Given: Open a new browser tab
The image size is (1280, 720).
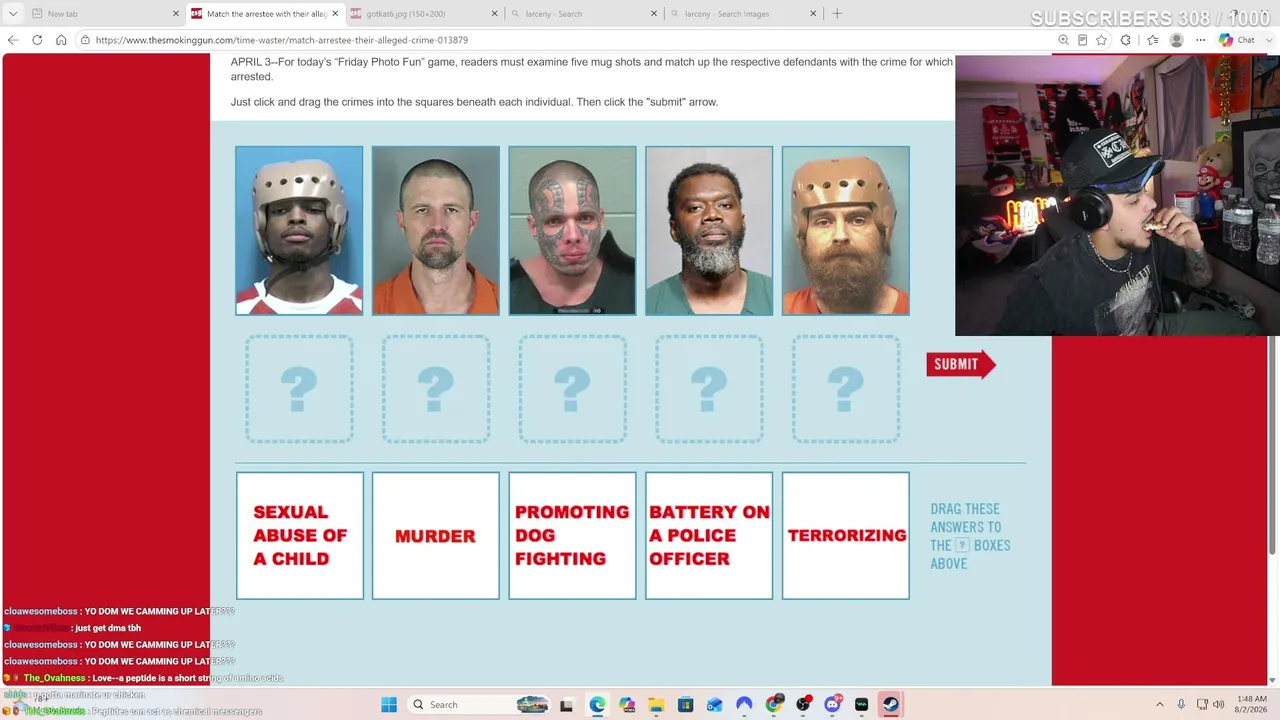Looking at the screenshot, I should (x=837, y=14).
